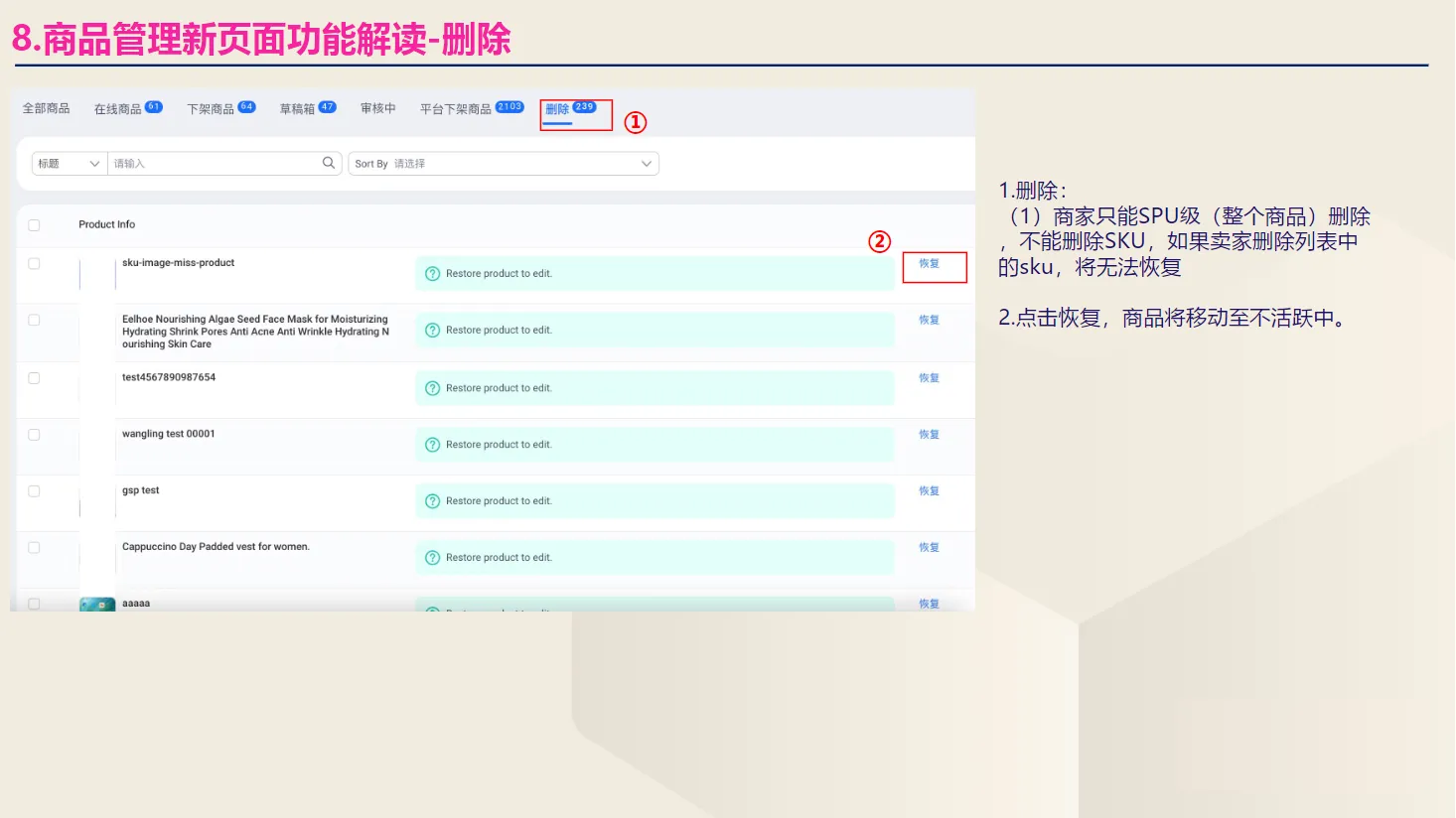The width and height of the screenshot is (1456, 818).
Task: Click the question mark icon in wangling test 00001 row
Action: [433, 444]
